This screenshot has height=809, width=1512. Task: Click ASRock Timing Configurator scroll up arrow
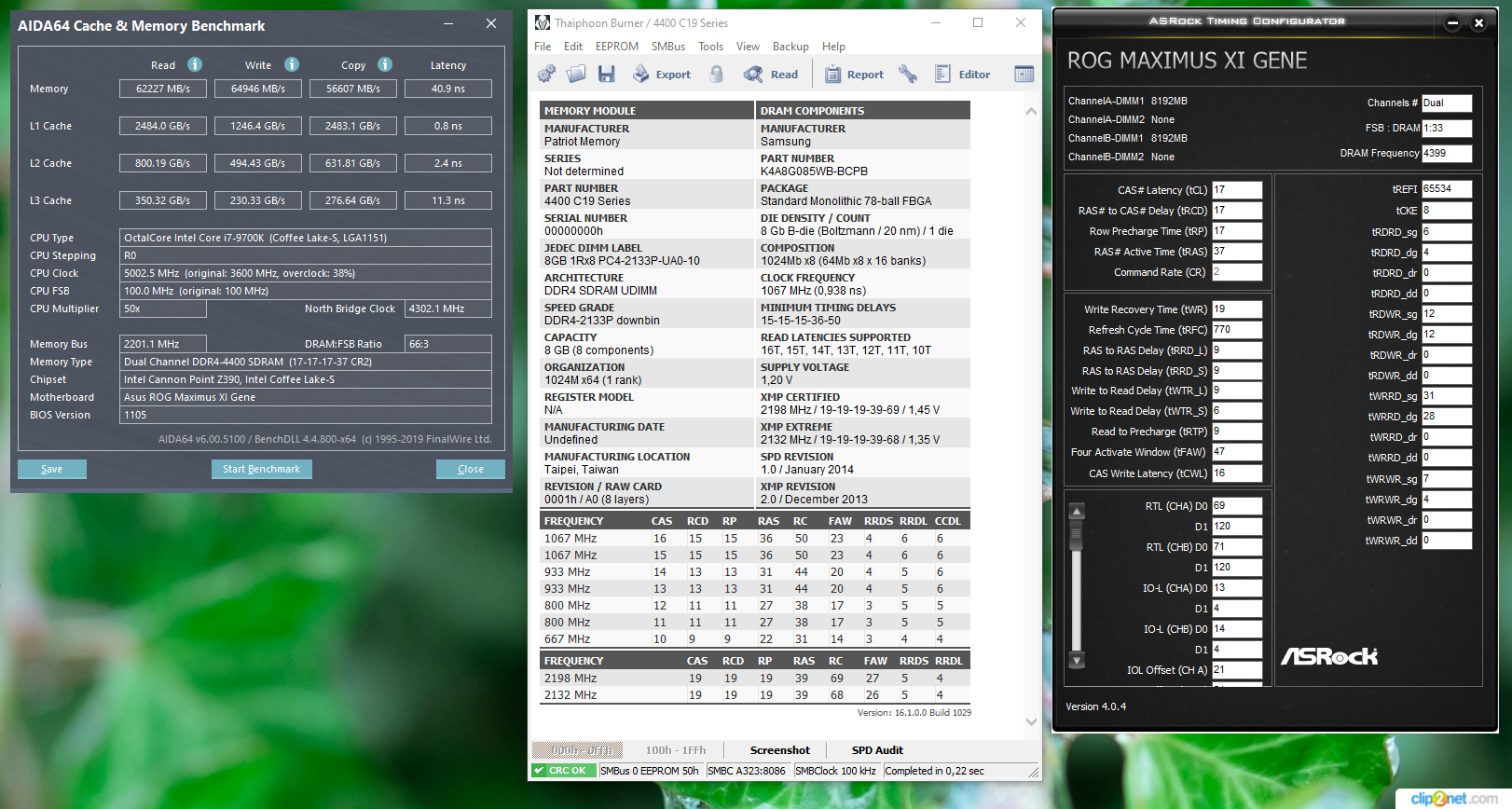tap(1077, 511)
